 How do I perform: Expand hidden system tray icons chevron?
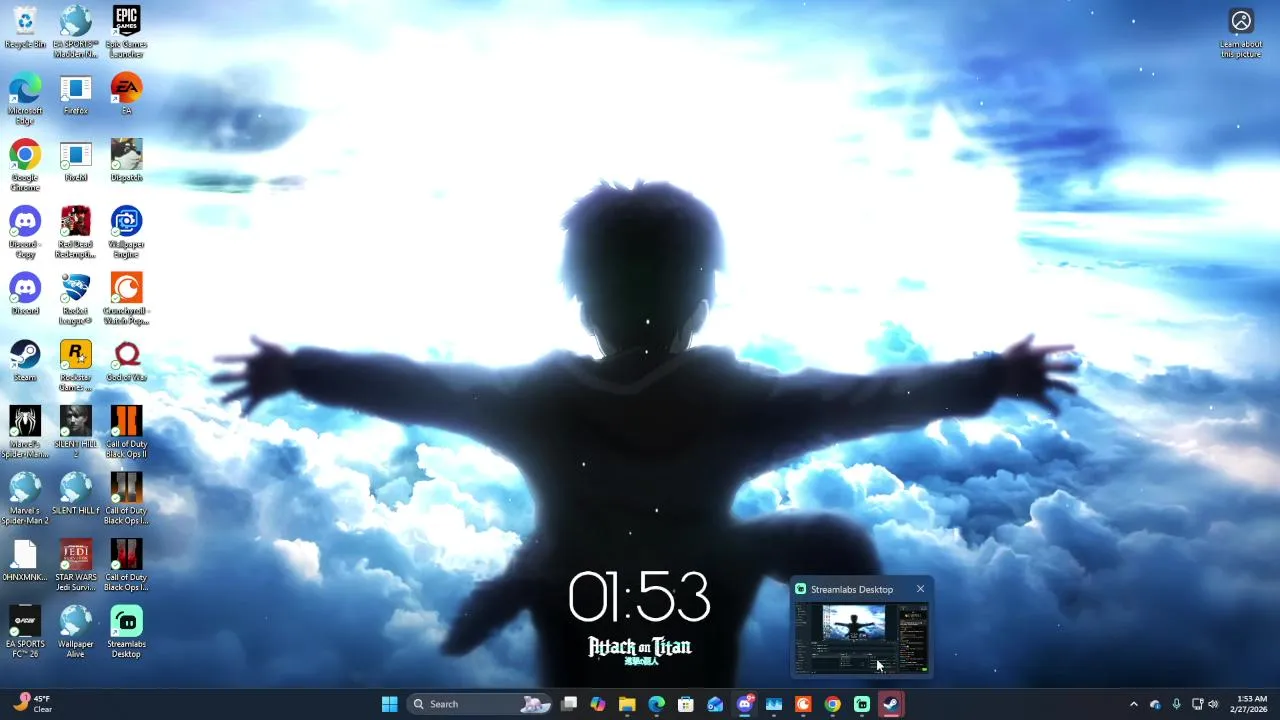tap(1133, 704)
